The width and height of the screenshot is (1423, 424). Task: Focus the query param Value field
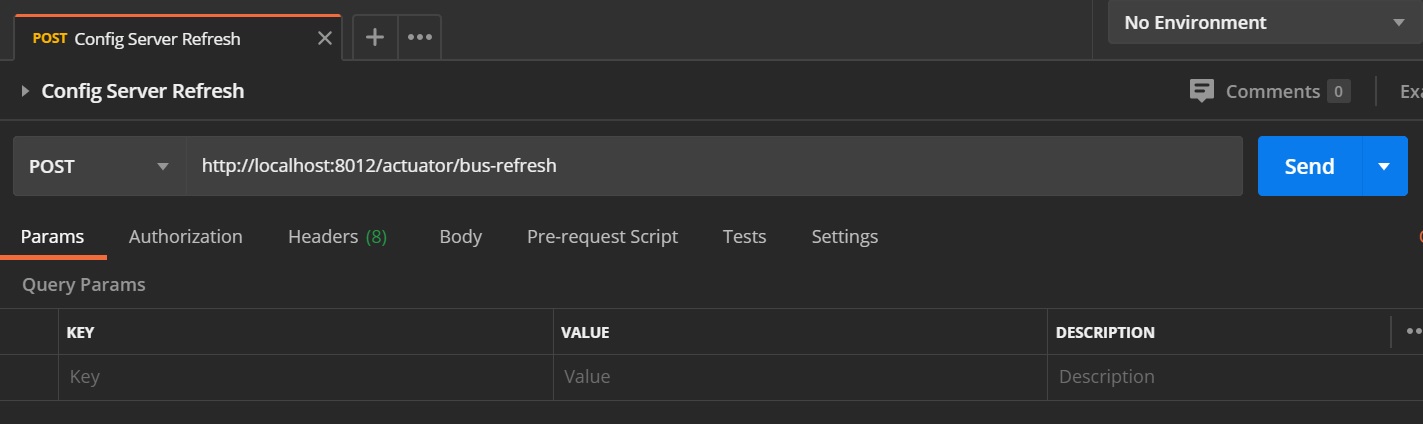798,377
